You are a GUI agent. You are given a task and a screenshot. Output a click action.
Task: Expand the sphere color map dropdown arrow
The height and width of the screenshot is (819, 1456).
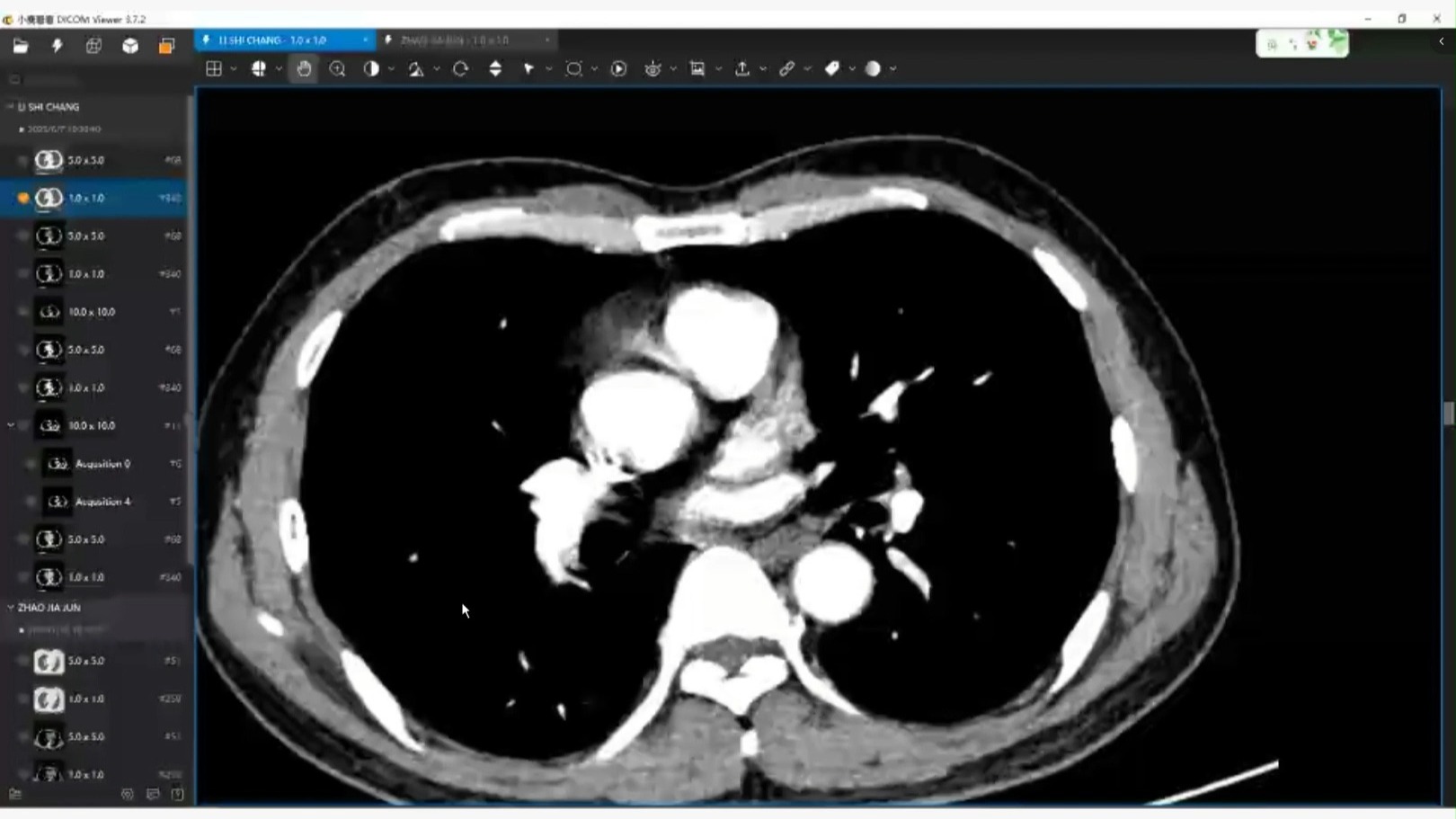892,69
